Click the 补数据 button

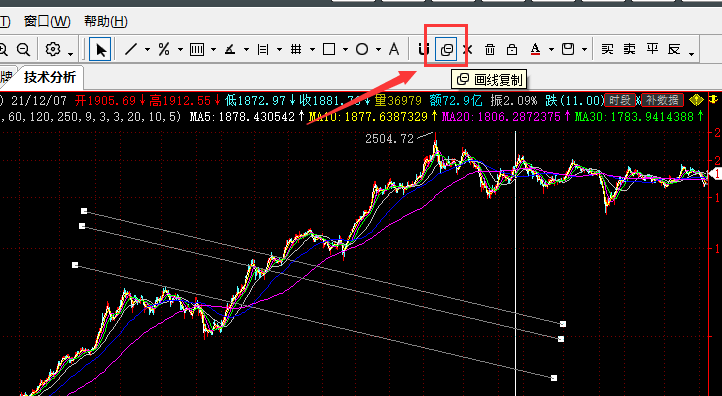(662, 100)
